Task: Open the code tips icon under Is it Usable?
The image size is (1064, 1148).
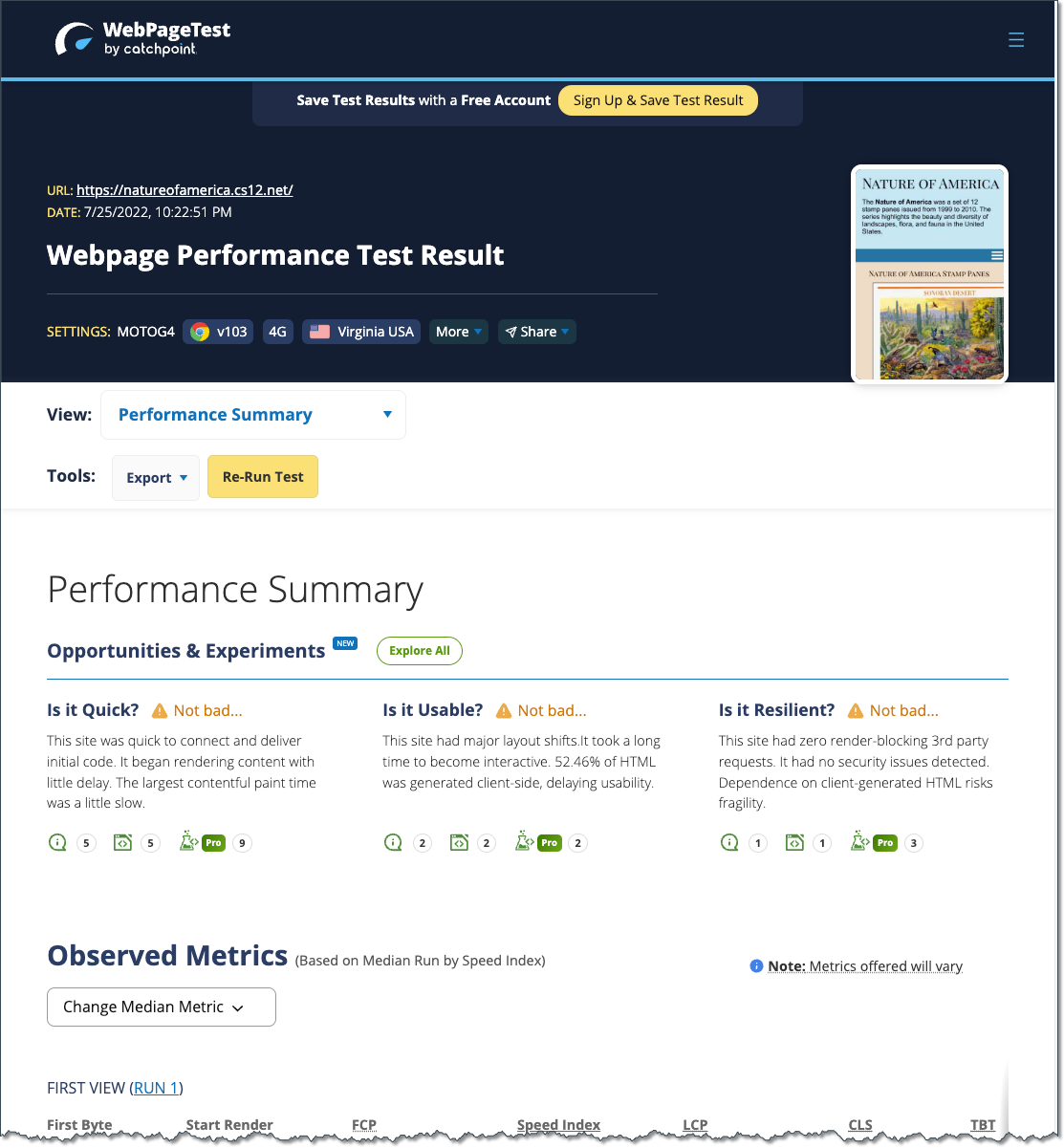Action: 459,842
